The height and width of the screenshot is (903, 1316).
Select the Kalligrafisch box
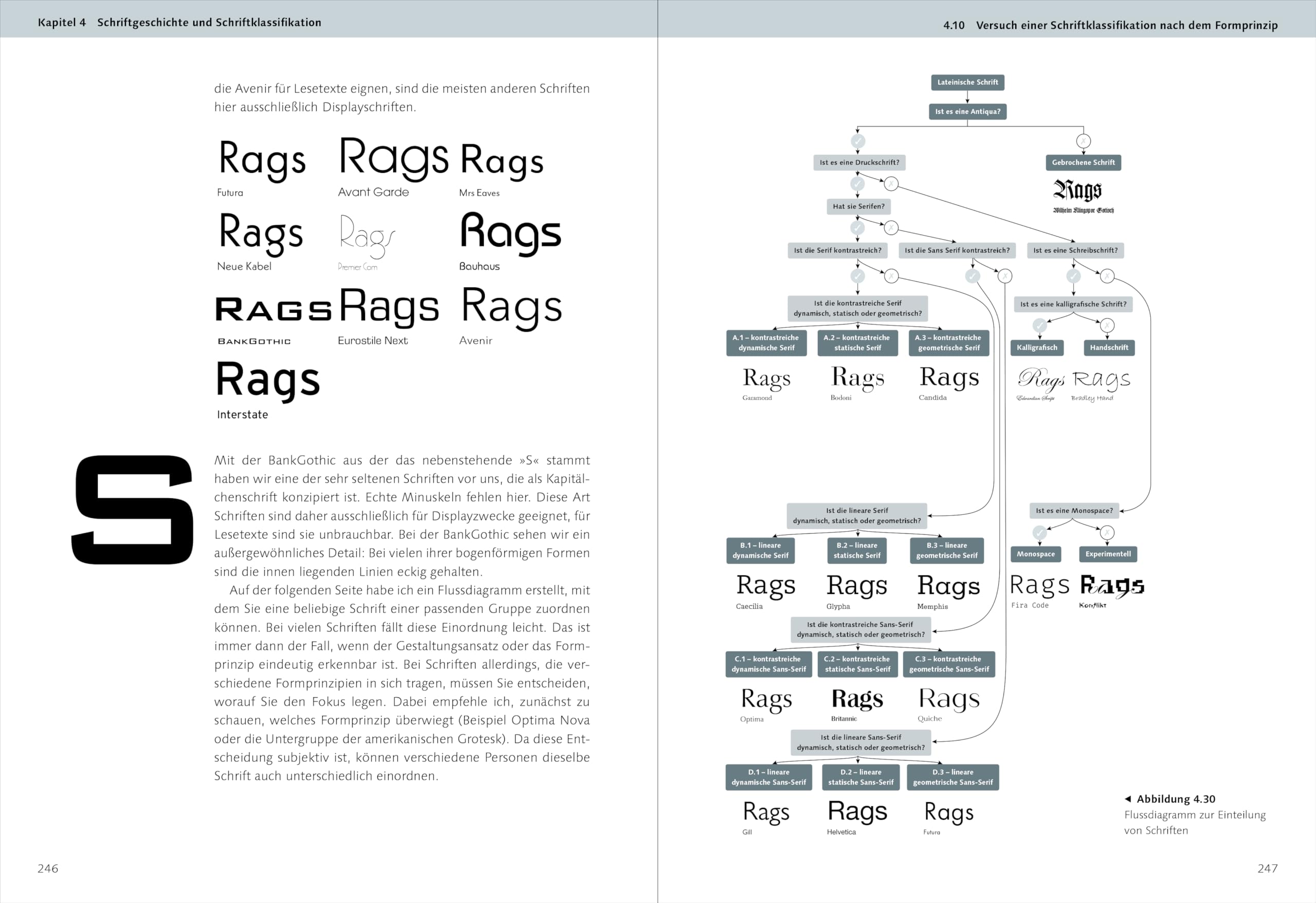point(1037,348)
